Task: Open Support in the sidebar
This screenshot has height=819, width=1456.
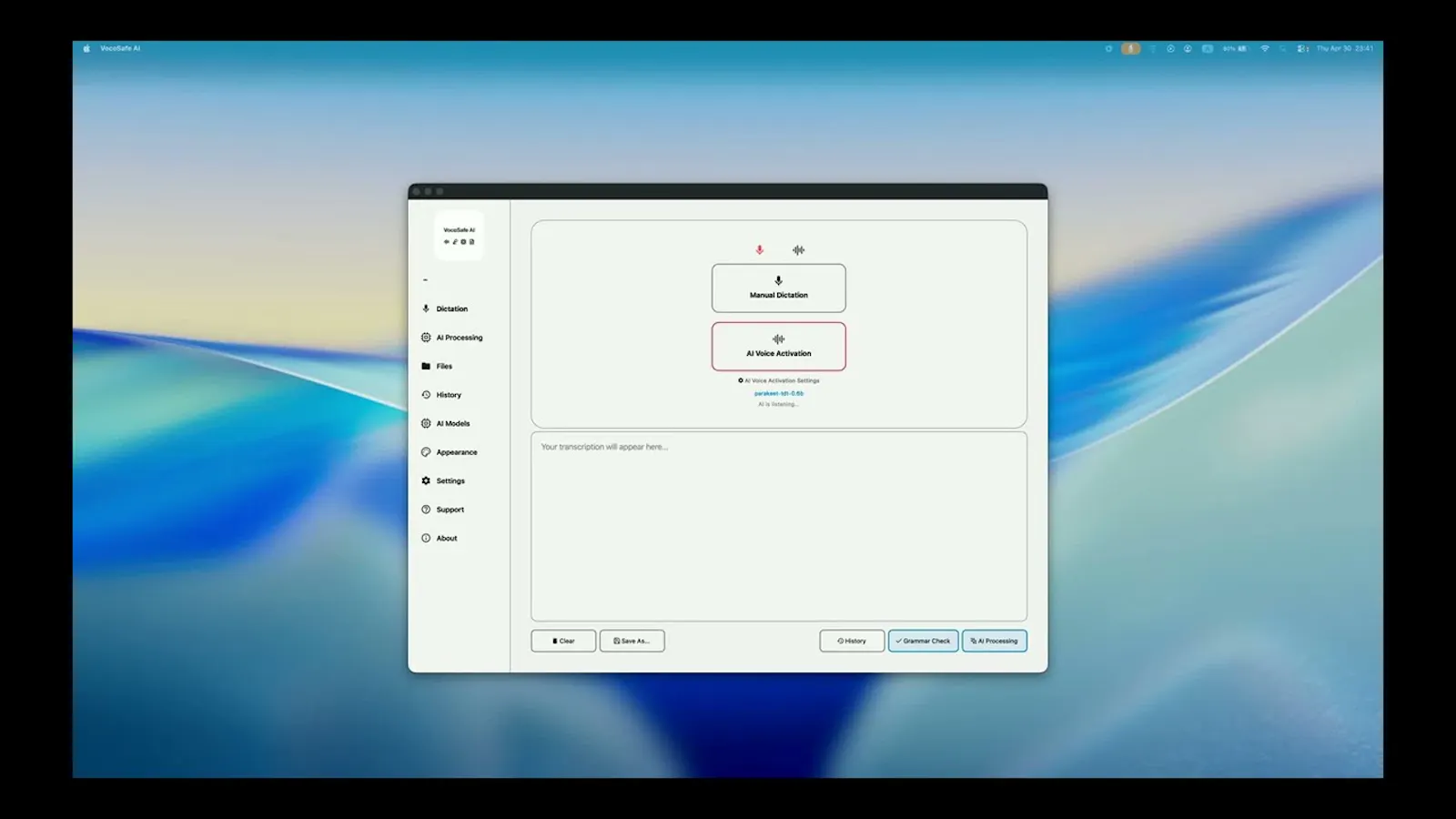Action: coord(443,510)
